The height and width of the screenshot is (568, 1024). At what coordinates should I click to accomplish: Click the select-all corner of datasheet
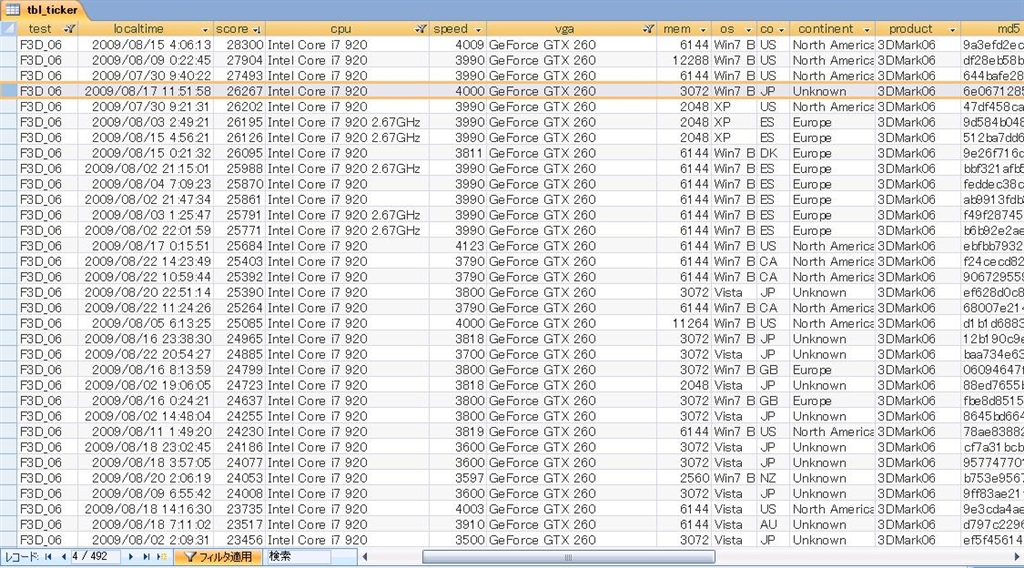[8, 29]
